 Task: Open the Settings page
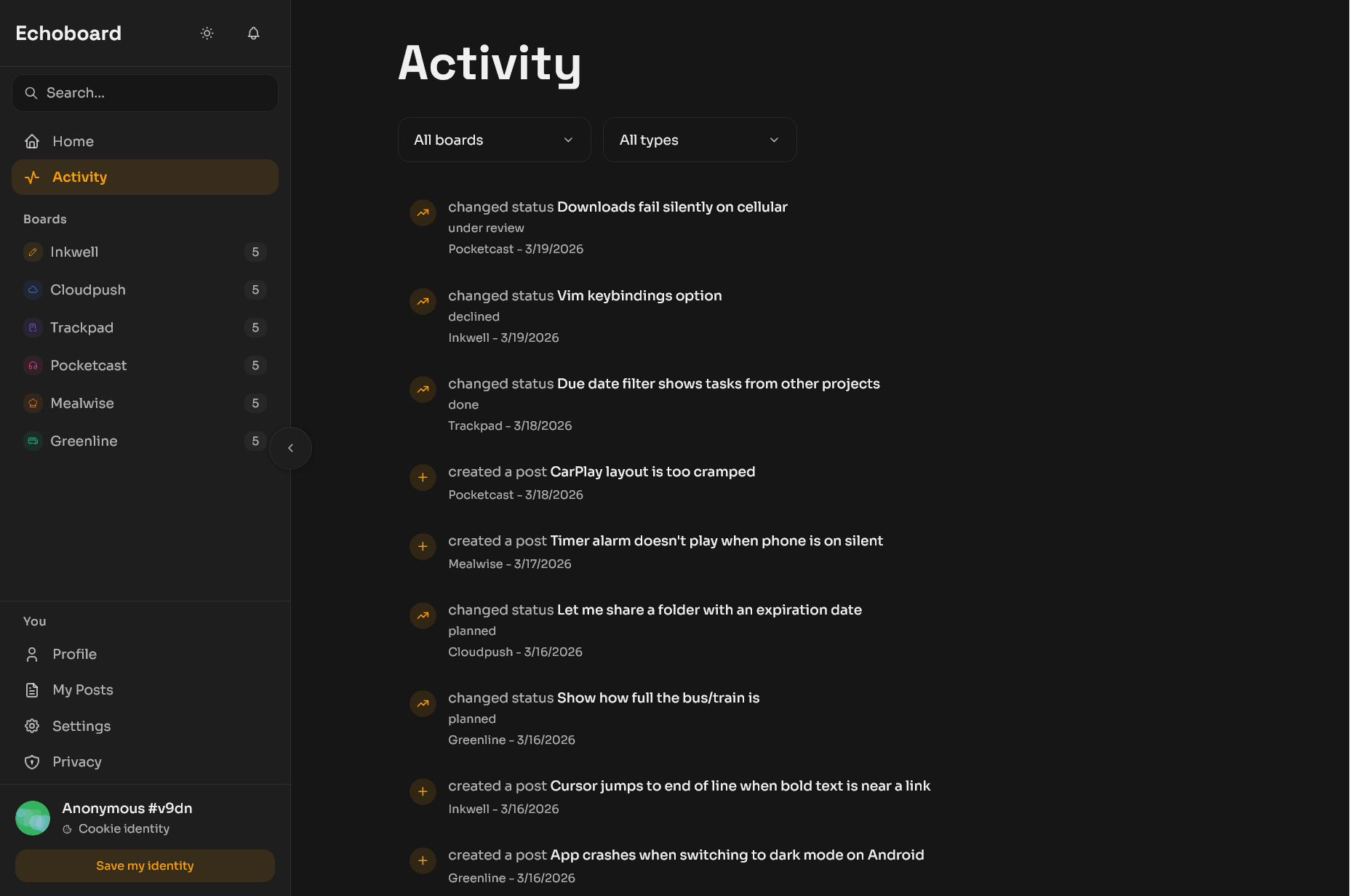pos(81,726)
